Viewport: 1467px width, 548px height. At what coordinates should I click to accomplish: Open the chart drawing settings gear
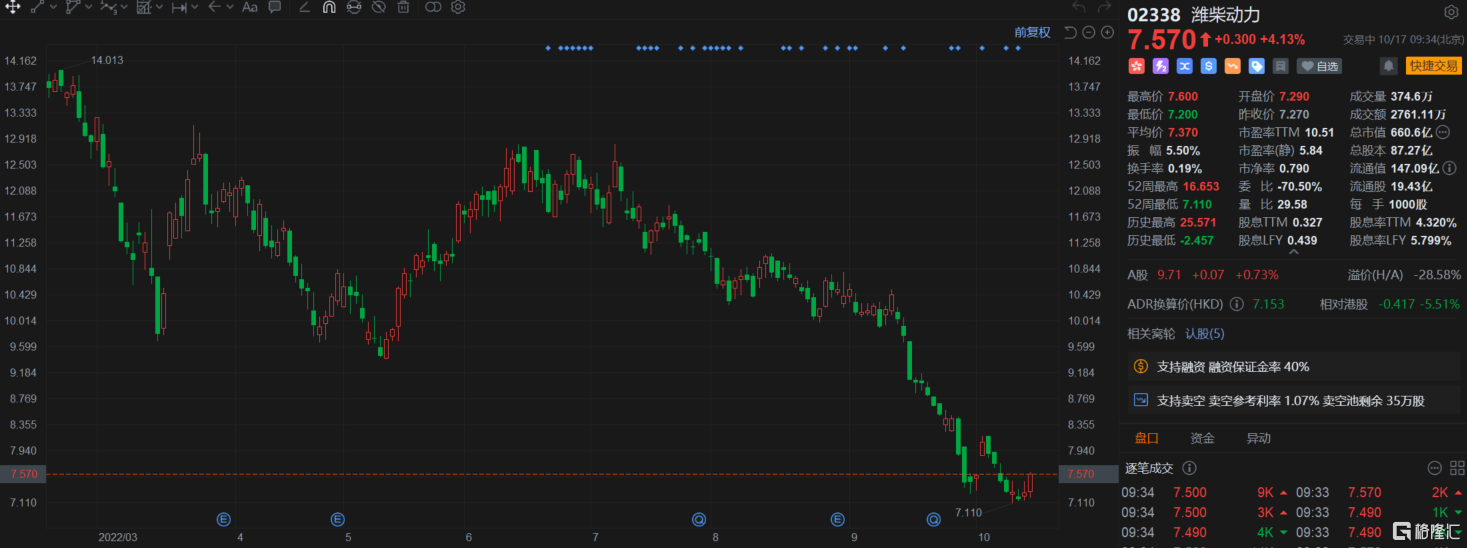(x=458, y=8)
